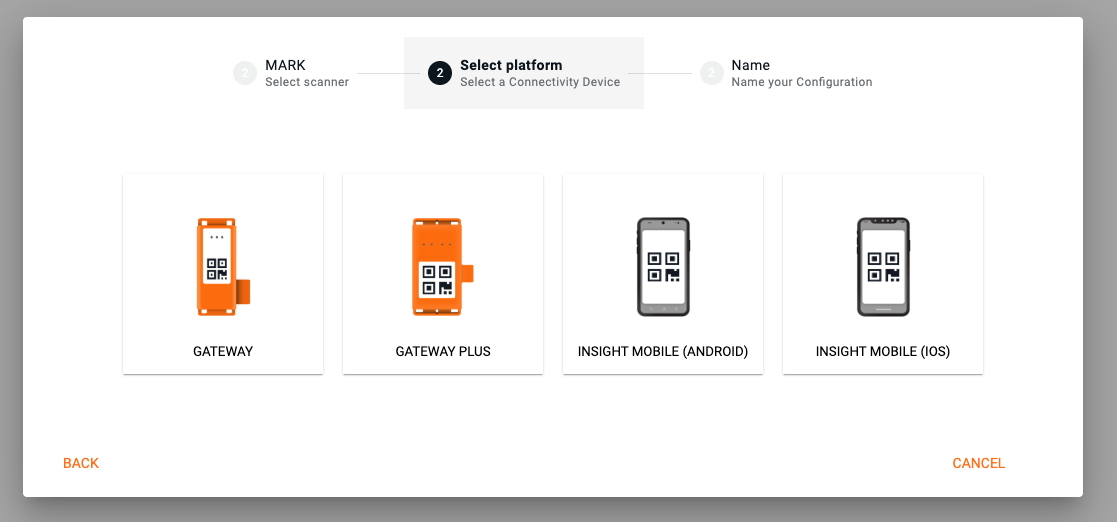Viewport: 1117px width, 522px height.
Task: Choose the Gateway Plus device icon
Action: [442, 267]
